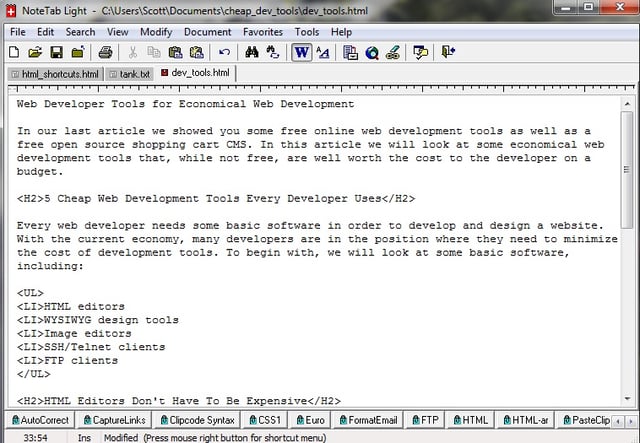Save document with floppy disk icon

pos(56,52)
